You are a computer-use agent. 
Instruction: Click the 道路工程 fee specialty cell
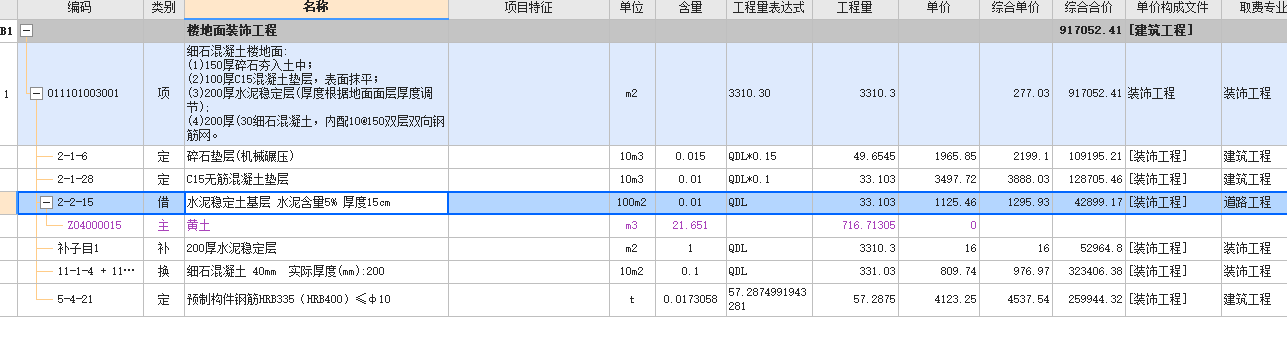point(1254,203)
